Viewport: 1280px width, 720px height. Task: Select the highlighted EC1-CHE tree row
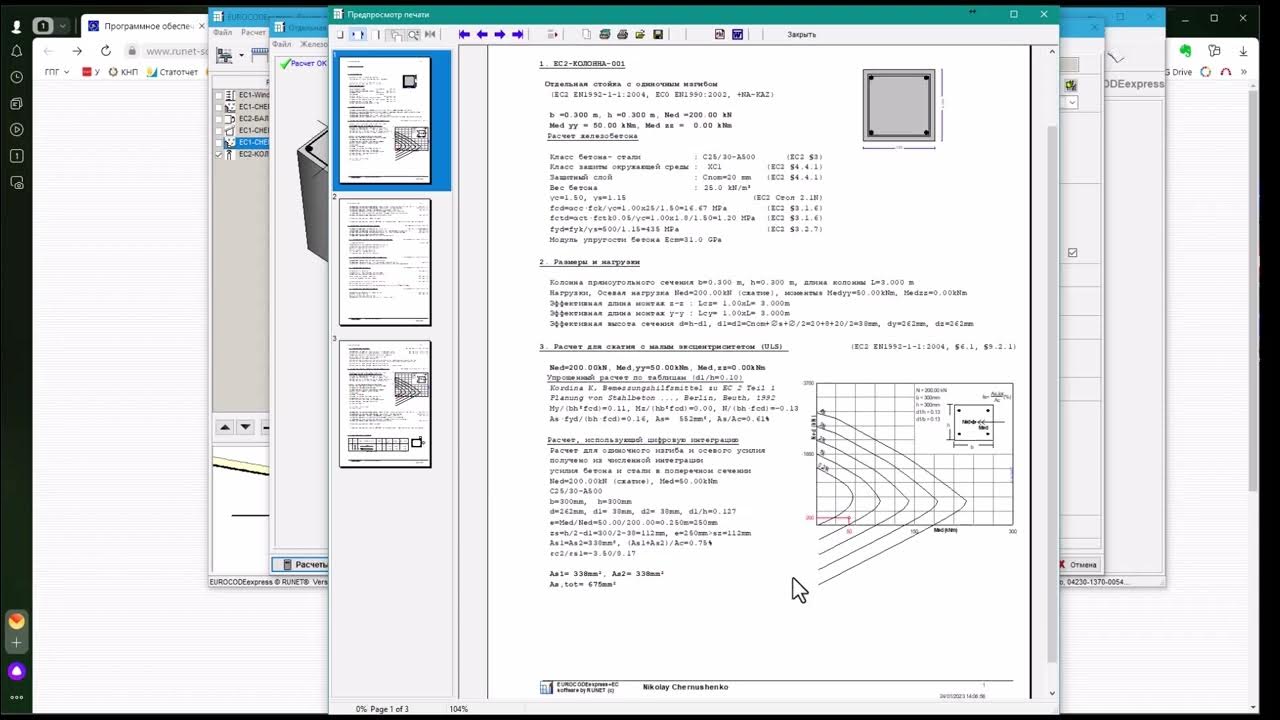coord(247,143)
